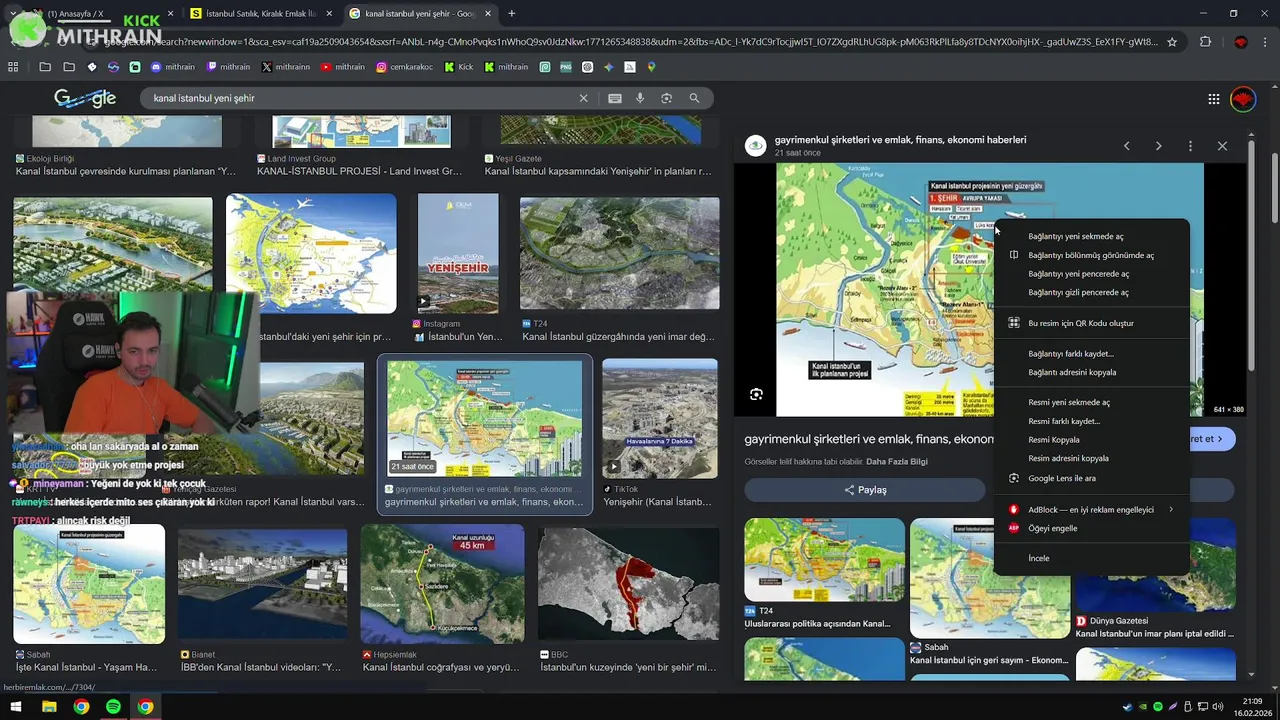
Task: Open the TikTok Yenişehir video thumbnail
Action: pos(659,418)
